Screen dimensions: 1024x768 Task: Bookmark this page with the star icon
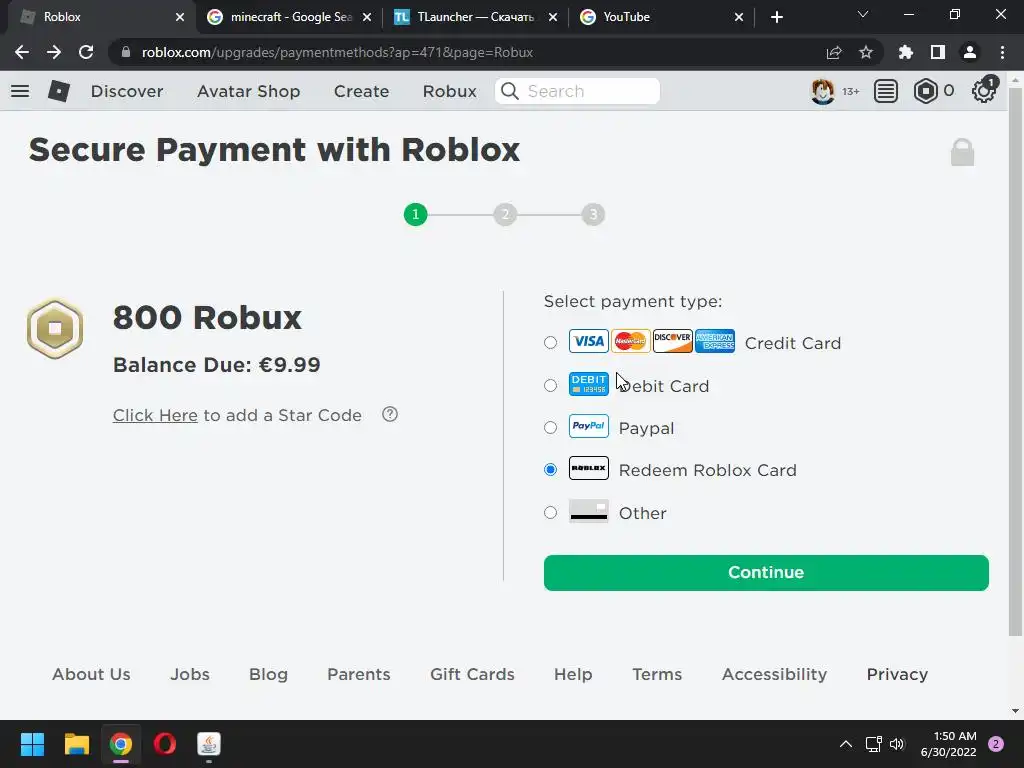click(x=865, y=52)
